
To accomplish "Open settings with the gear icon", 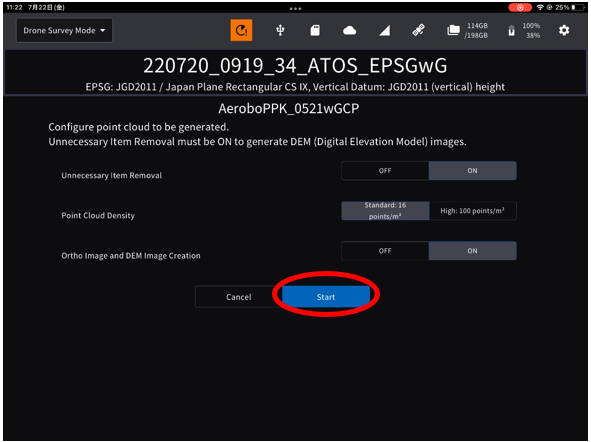I will [x=564, y=30].
